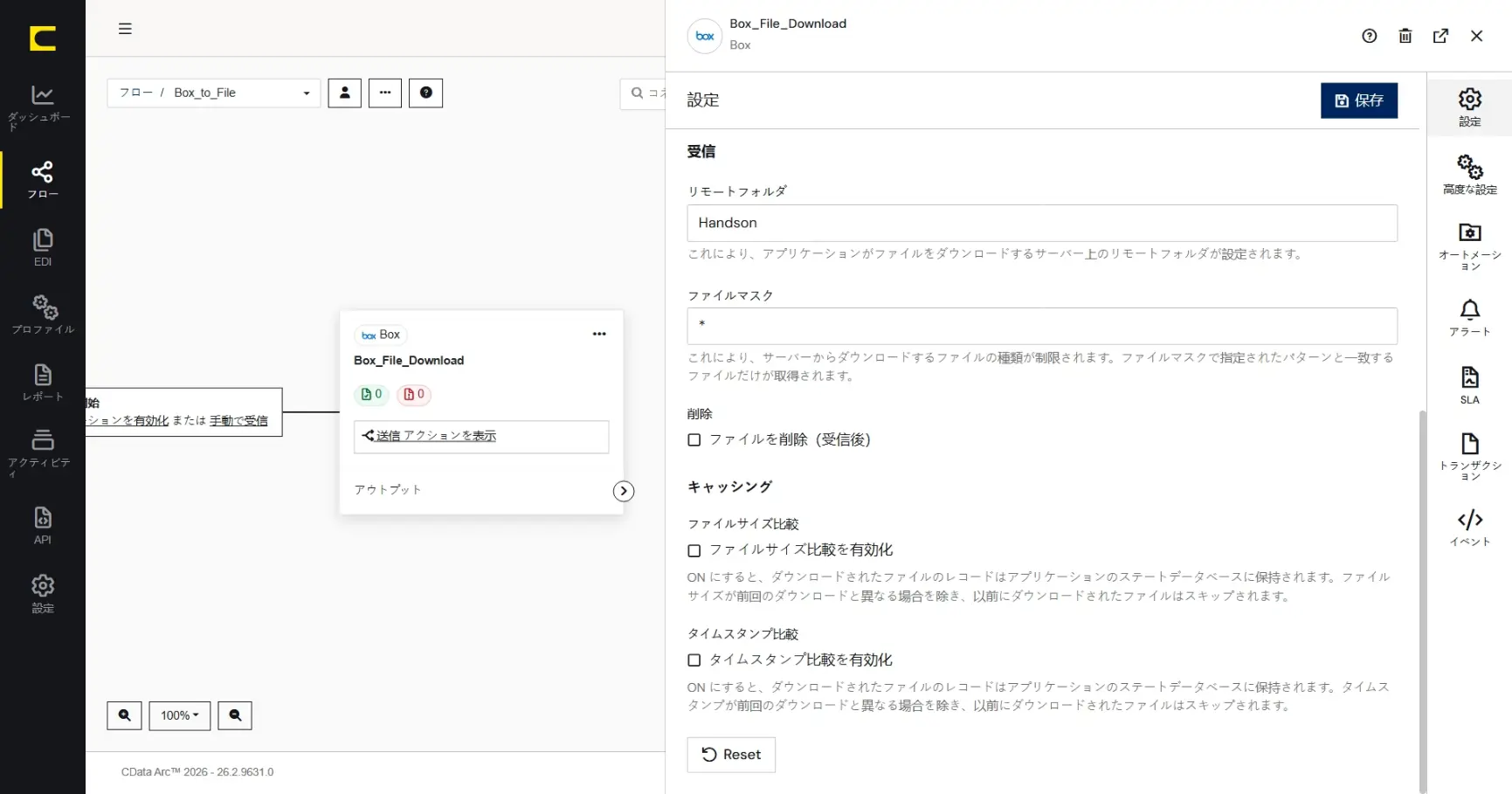Enable タイムスタンプ比較を有効化 checkbox
This screenshot has height=794, width=1512.
[x=694, y=660]
